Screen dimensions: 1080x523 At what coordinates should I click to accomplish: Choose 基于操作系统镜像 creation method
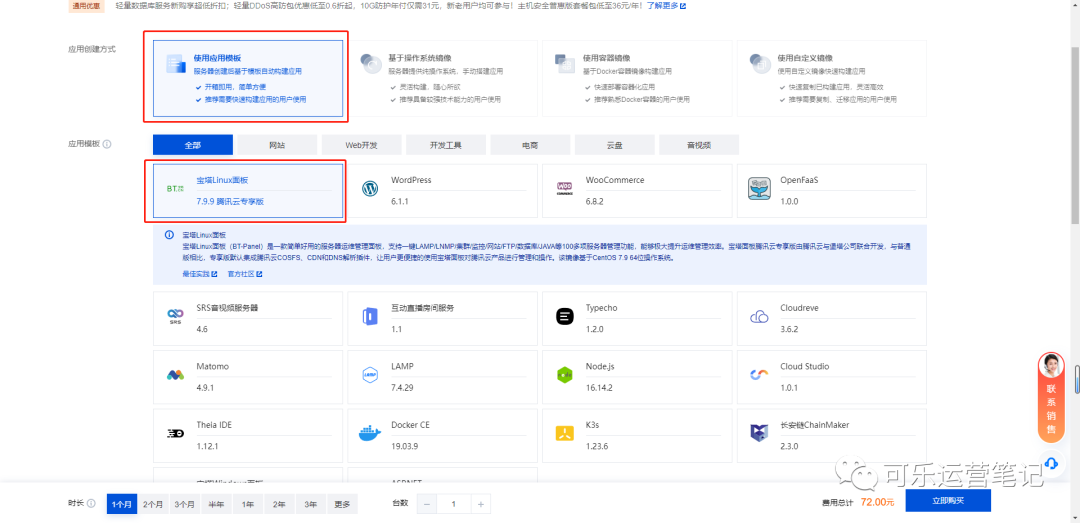442,77
